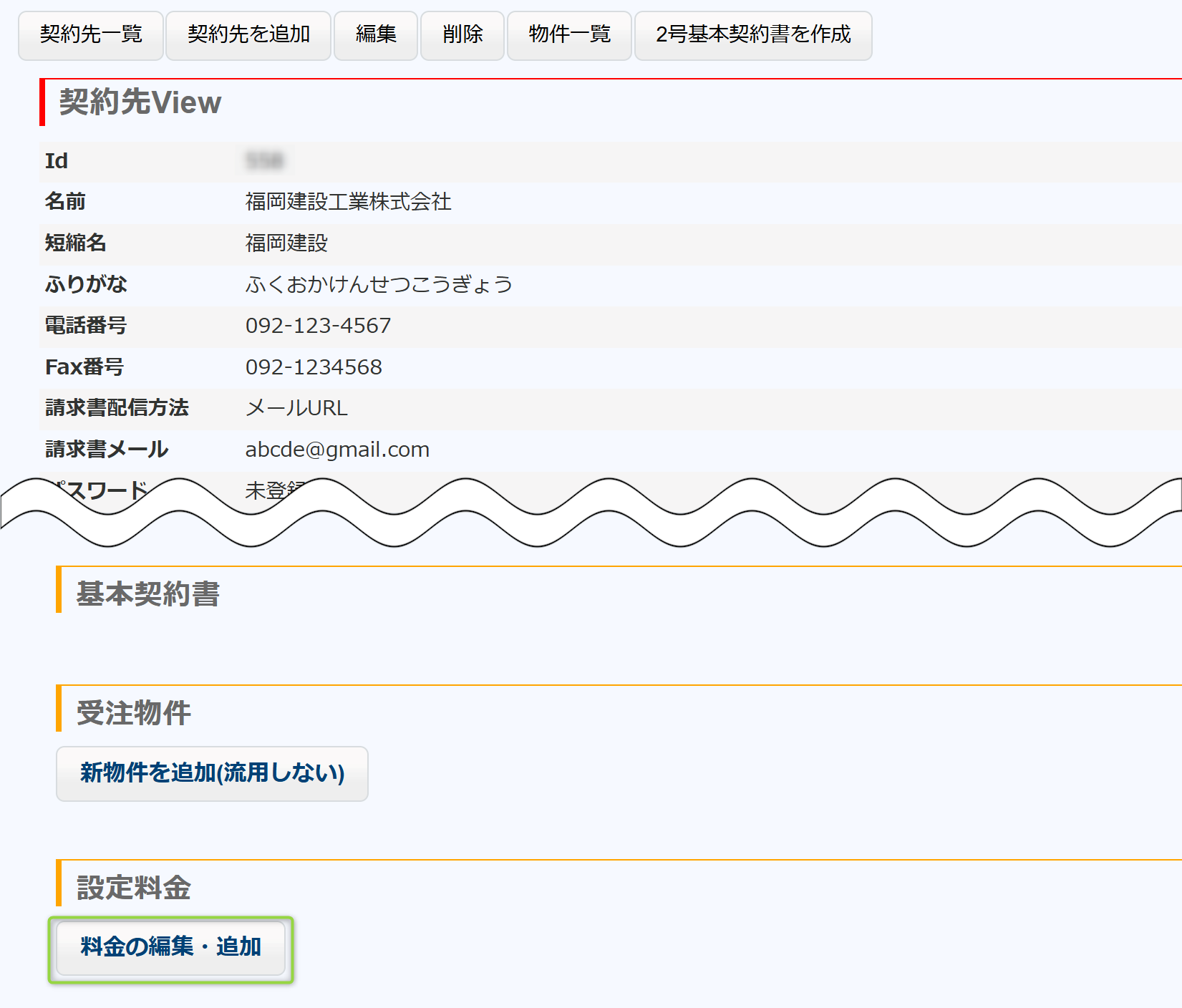Viewport: 1182px width, 1008px height.
Task: Click the furigana text ふくおかけんせつこうぎょう
Action: tap(379, 285)
